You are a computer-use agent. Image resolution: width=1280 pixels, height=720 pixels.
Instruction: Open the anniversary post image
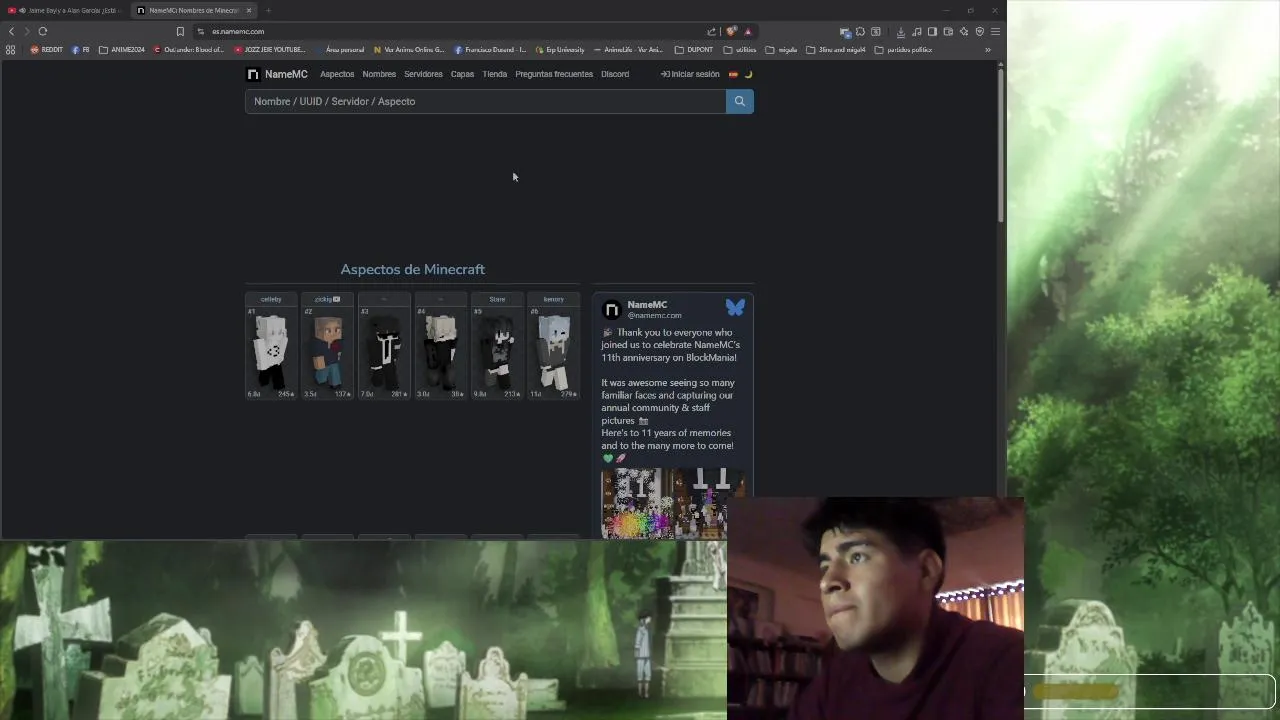pos(673,503)
